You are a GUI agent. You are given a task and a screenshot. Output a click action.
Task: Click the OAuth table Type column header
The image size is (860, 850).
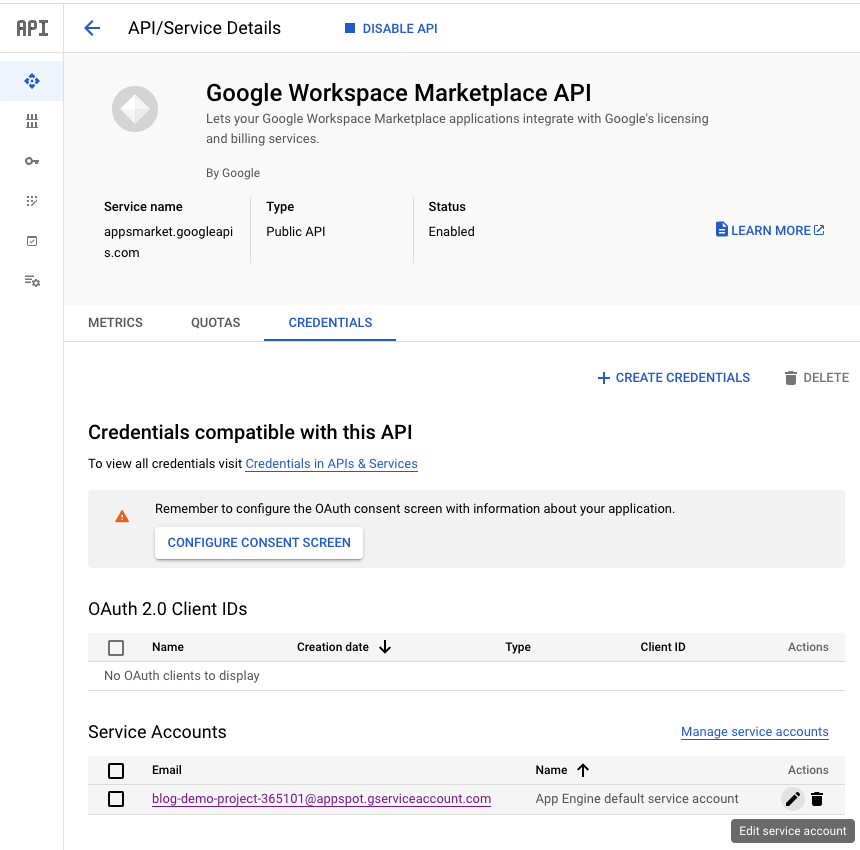518,647
